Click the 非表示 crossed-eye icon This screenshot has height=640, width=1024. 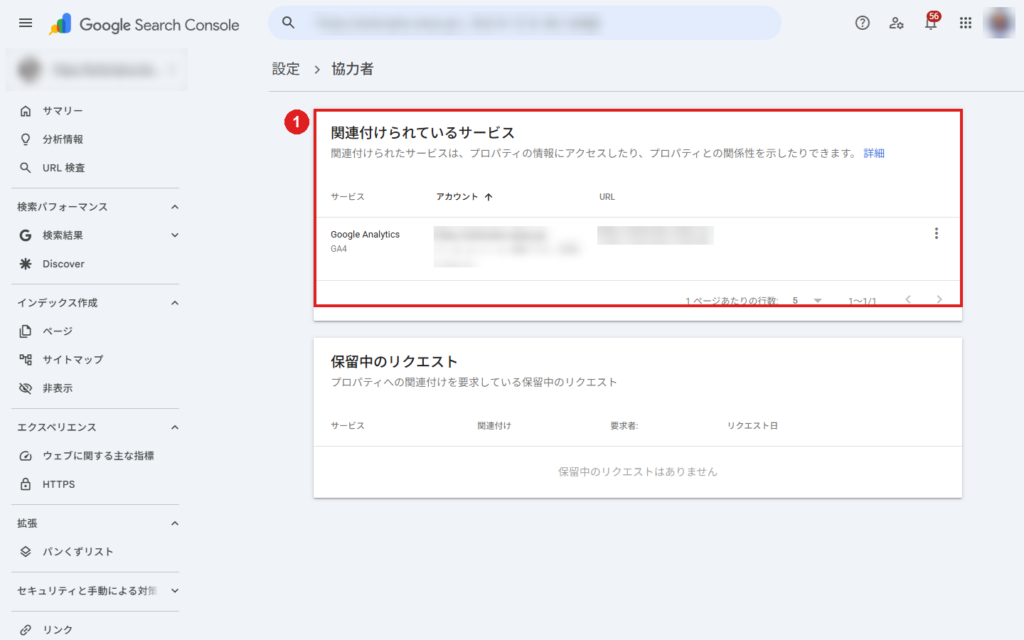click(x=25, y=388)
